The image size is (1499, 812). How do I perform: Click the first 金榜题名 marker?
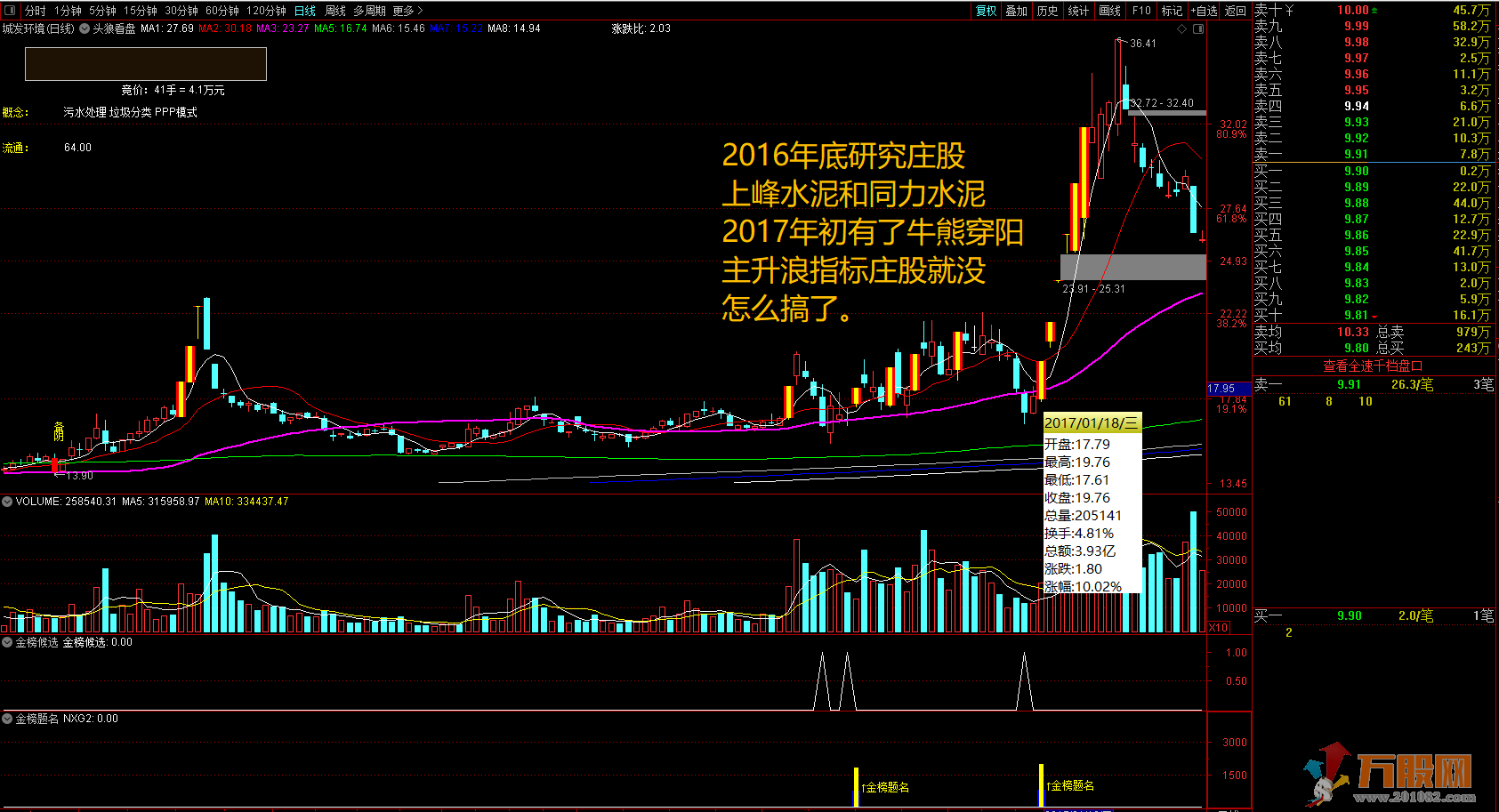click(x=885, y=787)
